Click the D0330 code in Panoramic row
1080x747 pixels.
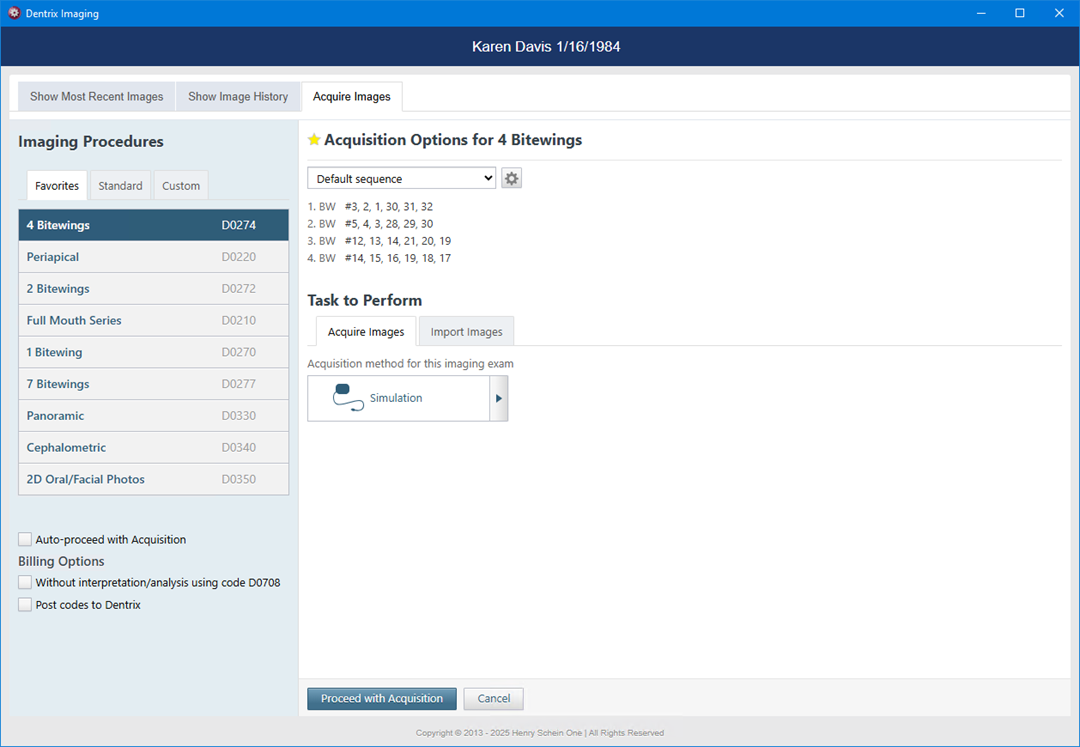tap(238, 415)
